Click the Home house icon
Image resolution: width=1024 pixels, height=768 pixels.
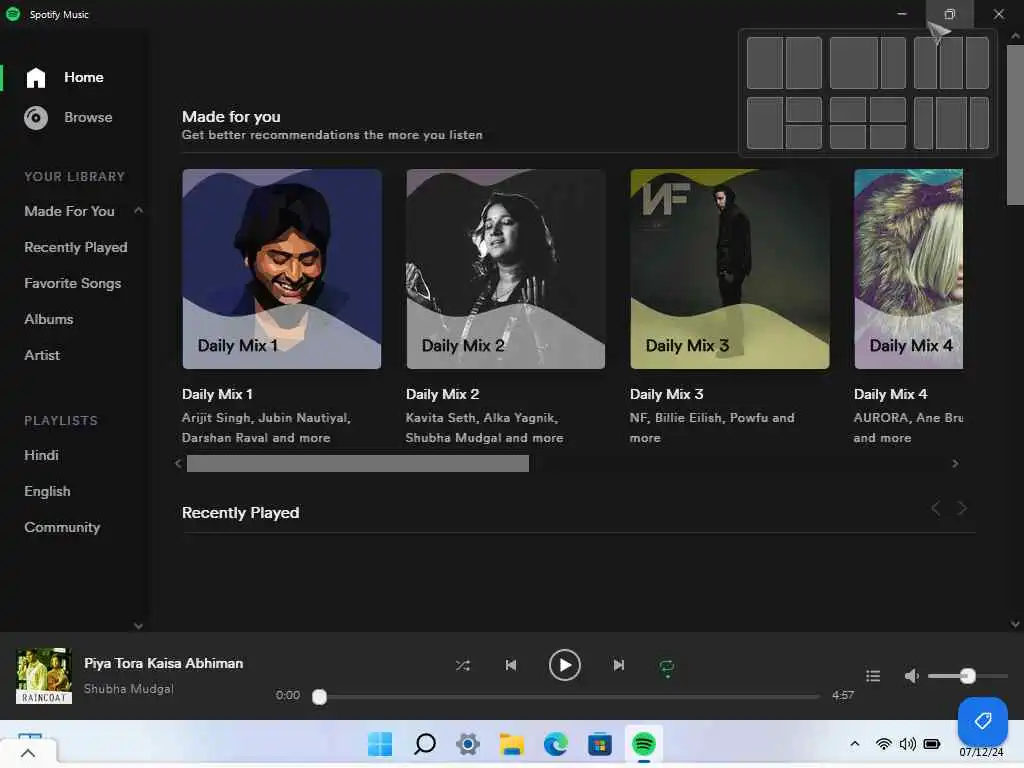point(36,78)
